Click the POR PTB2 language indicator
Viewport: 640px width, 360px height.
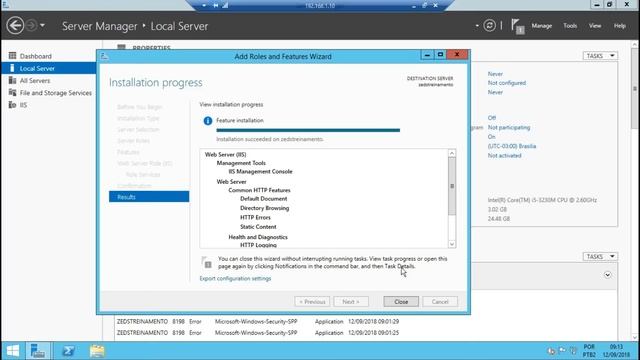pyautogui.click(x=589, y=351)
